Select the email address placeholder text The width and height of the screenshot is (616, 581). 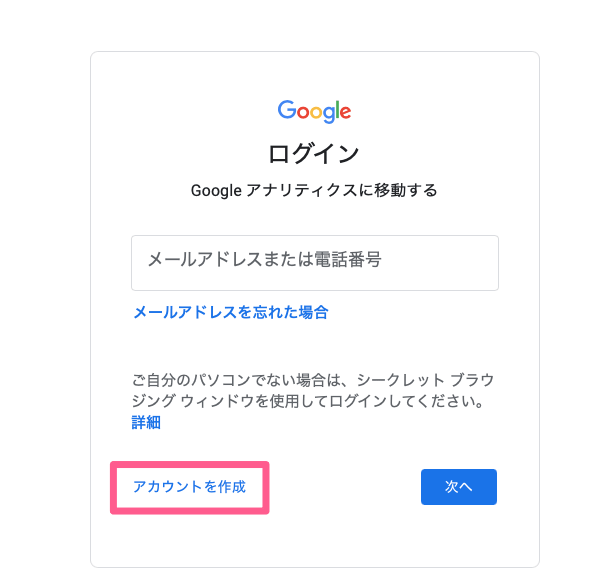pos(264,261)
